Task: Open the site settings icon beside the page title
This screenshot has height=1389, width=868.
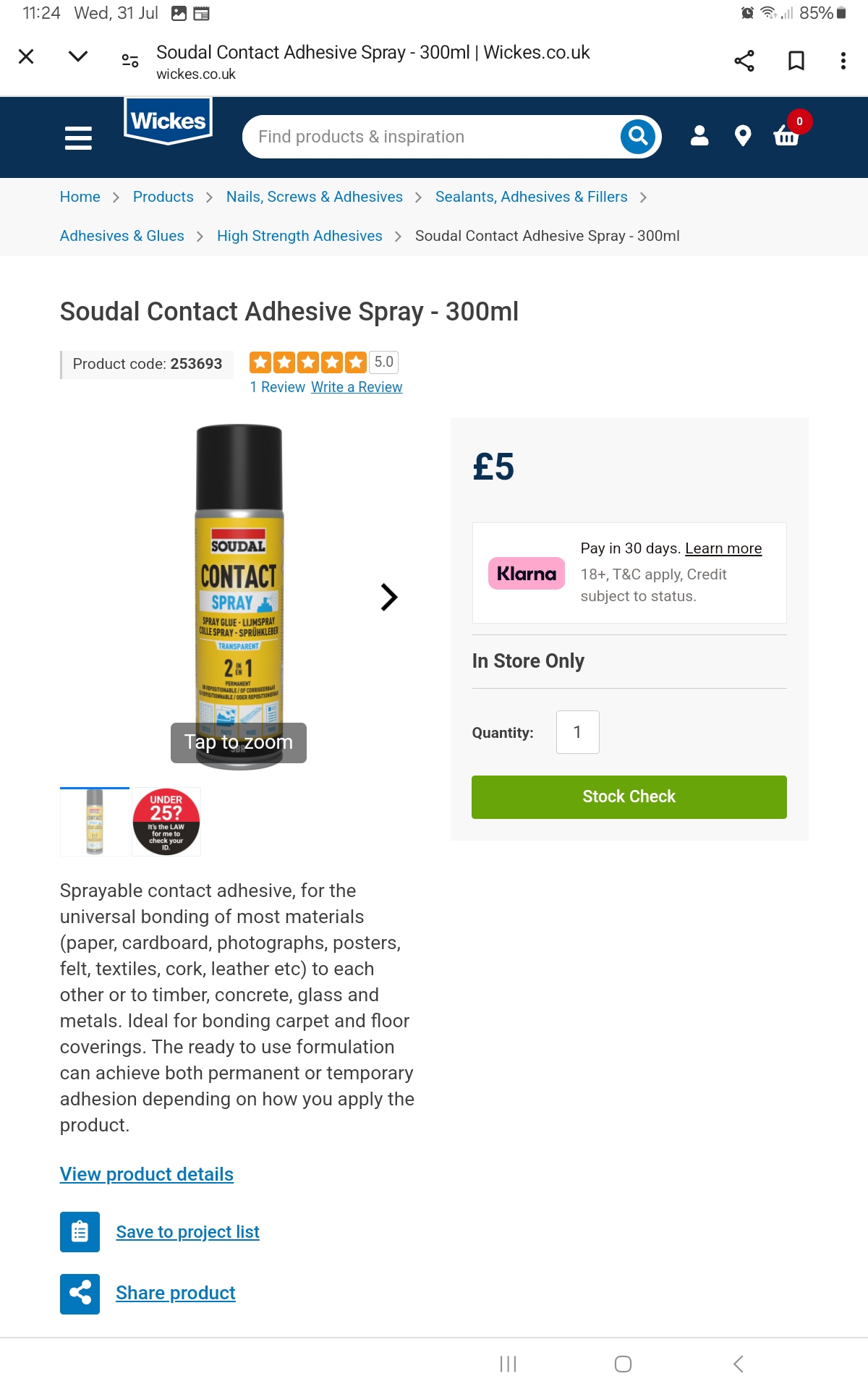Action: tap(130, 61)
